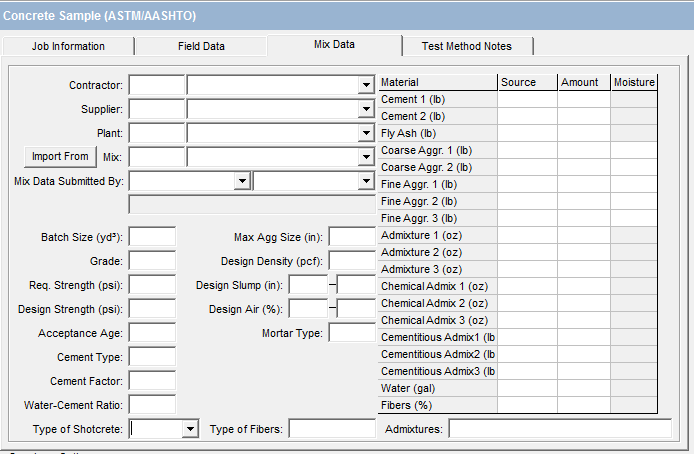
Task: Click the Max Agg Size field
Action: 351,237
